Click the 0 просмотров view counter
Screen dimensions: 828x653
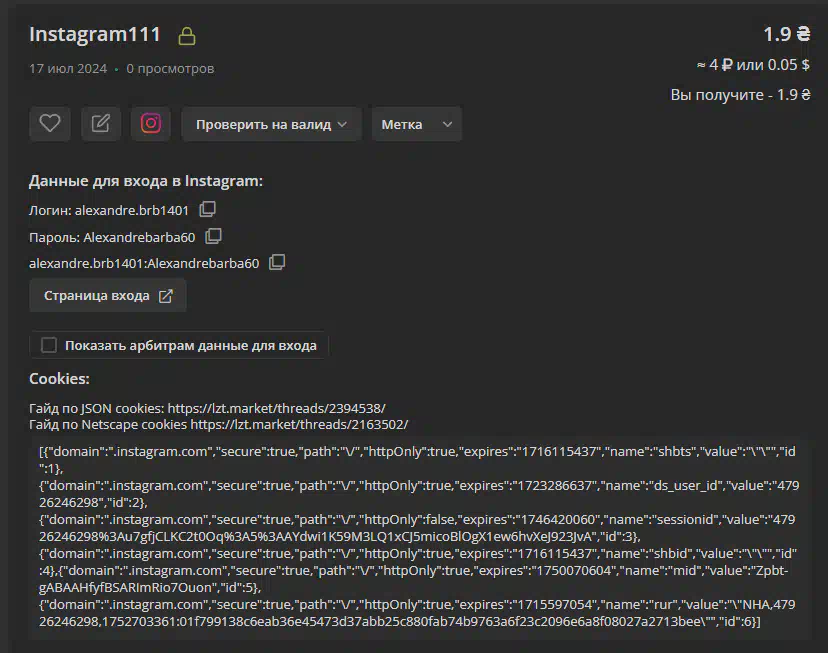170,69
